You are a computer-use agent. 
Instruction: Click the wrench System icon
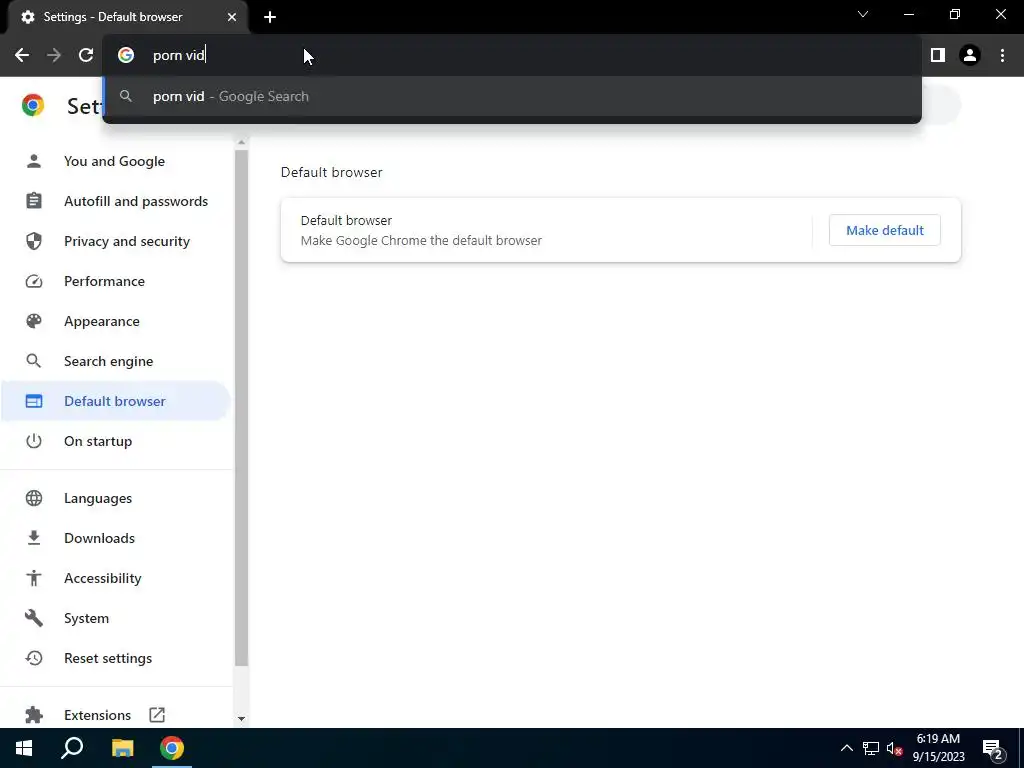click(34, 618)
